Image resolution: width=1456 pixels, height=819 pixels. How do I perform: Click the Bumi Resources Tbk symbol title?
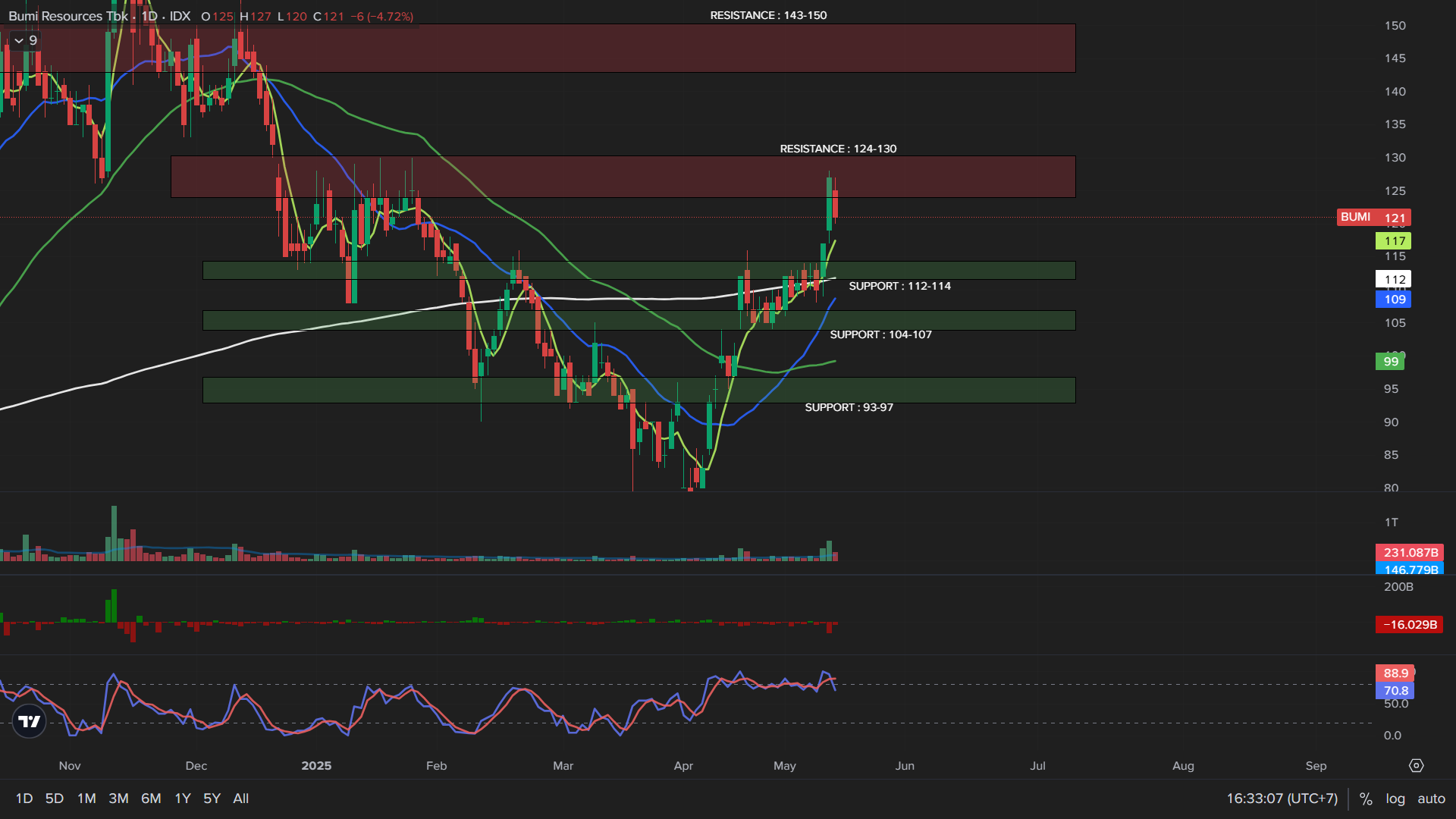[x=68, y=16]
